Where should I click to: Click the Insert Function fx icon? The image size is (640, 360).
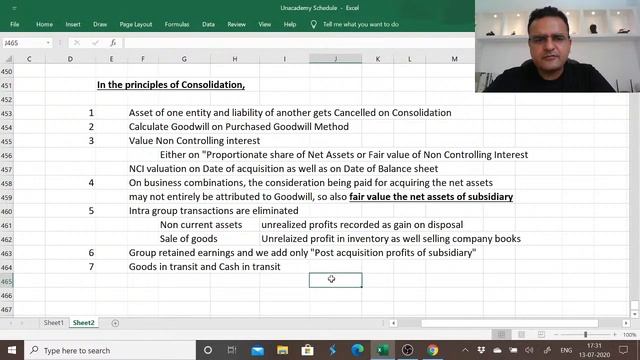click(113, 43)
